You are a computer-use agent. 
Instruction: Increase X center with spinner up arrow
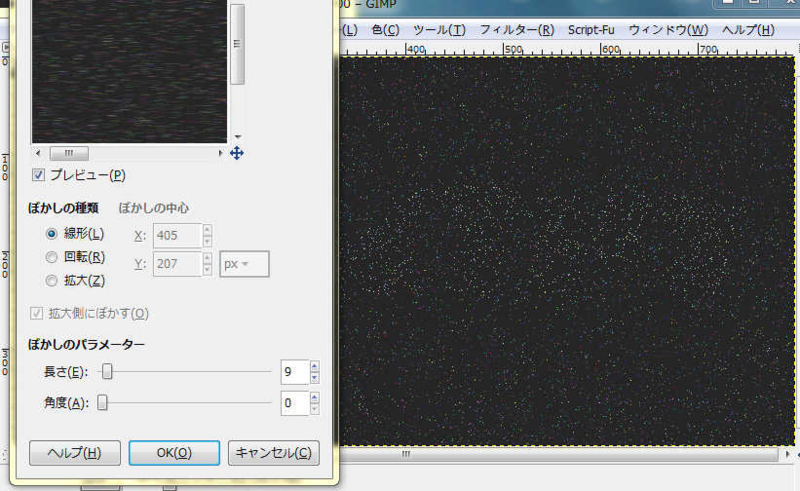207,230
